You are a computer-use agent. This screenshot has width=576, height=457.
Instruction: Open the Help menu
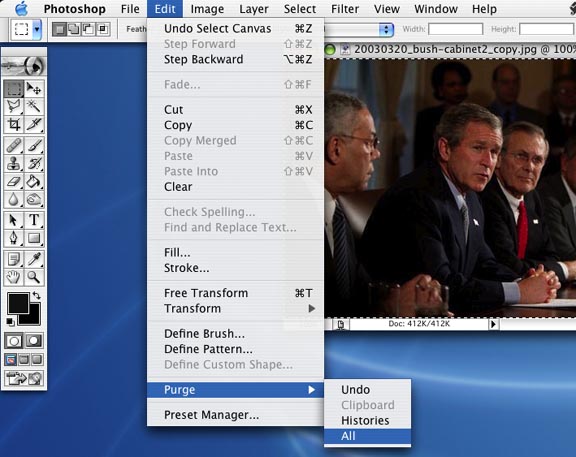point(484,9)
